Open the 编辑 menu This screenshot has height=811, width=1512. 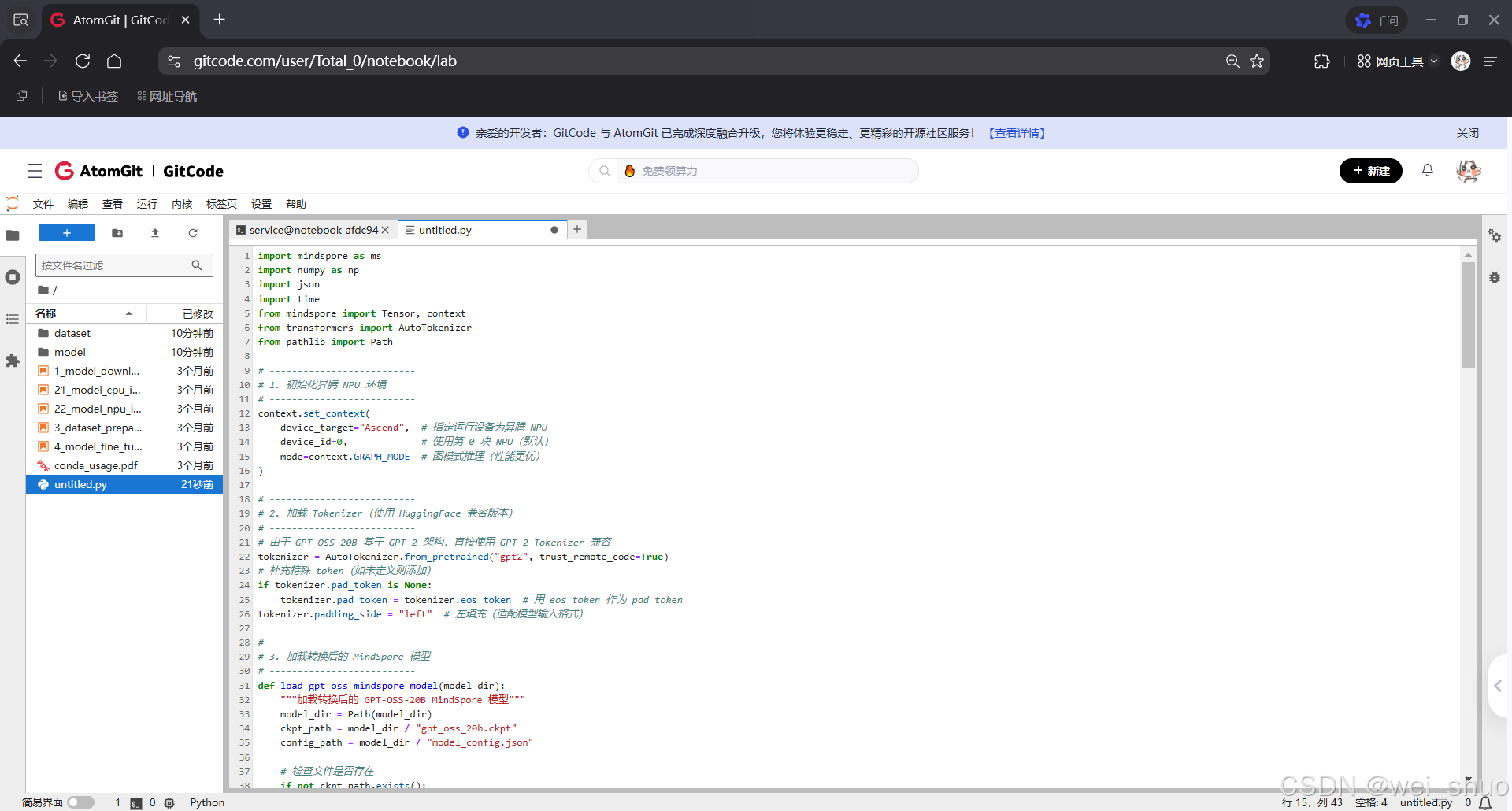[x=78, y=204]
